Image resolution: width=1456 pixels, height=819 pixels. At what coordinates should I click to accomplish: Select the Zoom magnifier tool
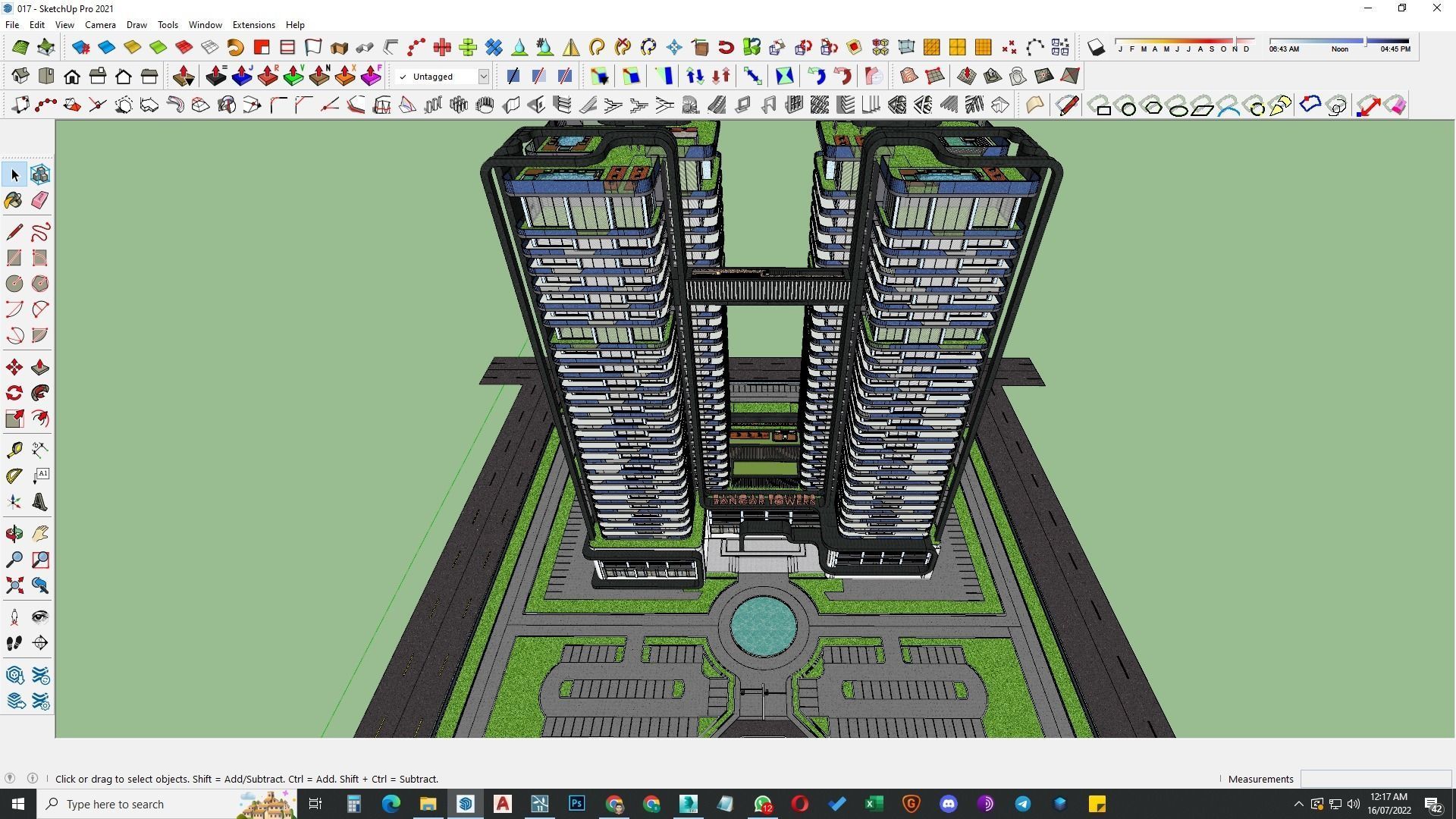point(14,560)
